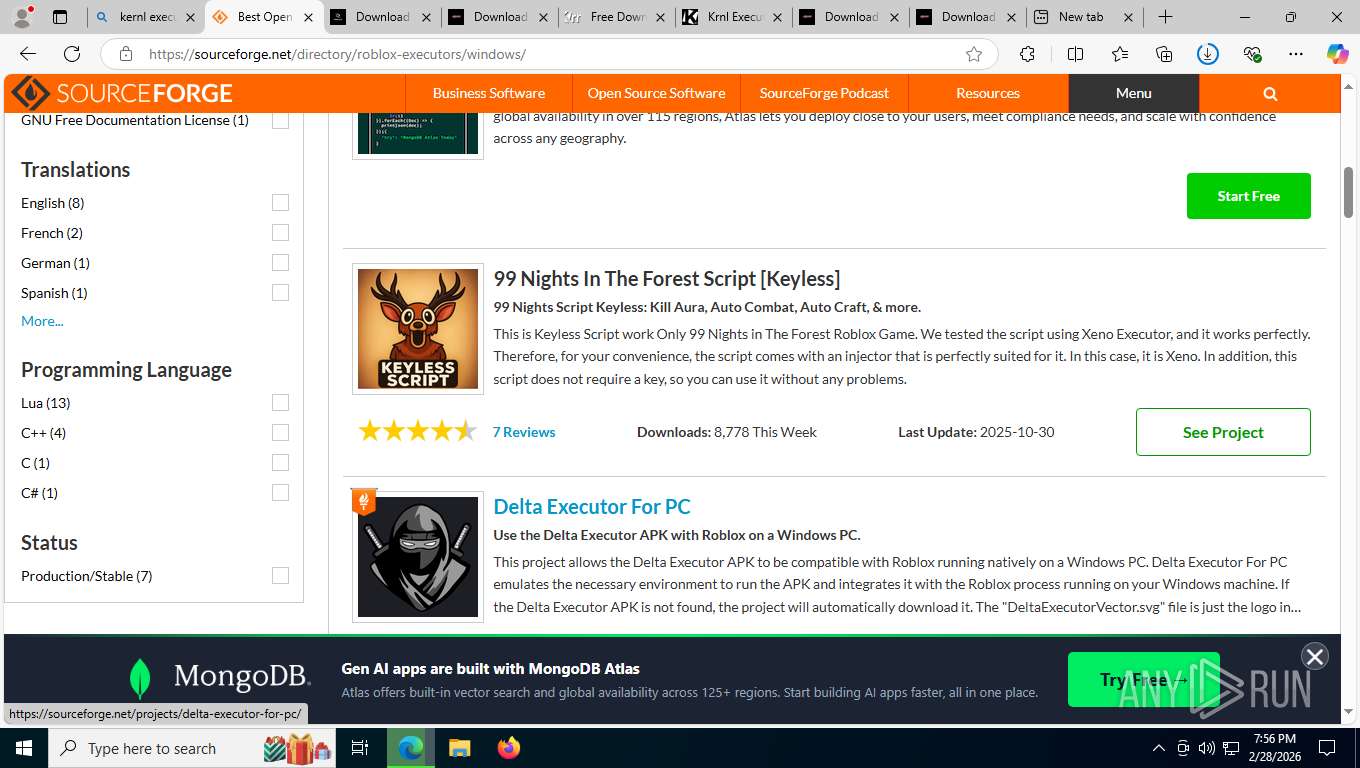Open the Favorites list icon
1360x768 pixels.
(1119, 54)
